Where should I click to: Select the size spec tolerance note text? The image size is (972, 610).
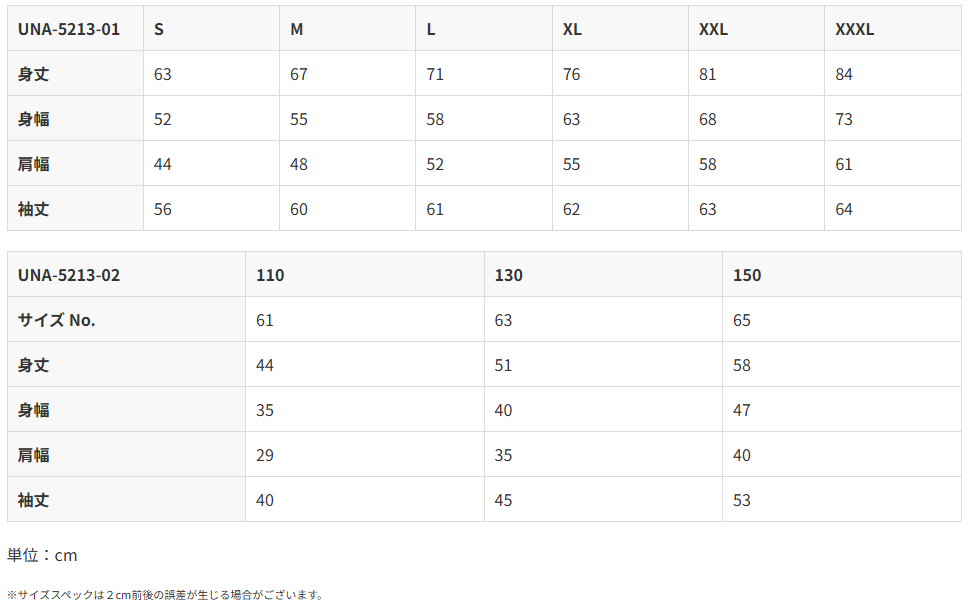(166, 595)
